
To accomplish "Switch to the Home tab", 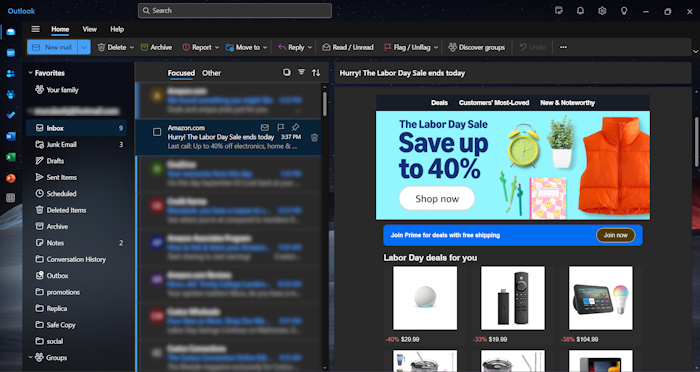I will (x=60, y=29).
